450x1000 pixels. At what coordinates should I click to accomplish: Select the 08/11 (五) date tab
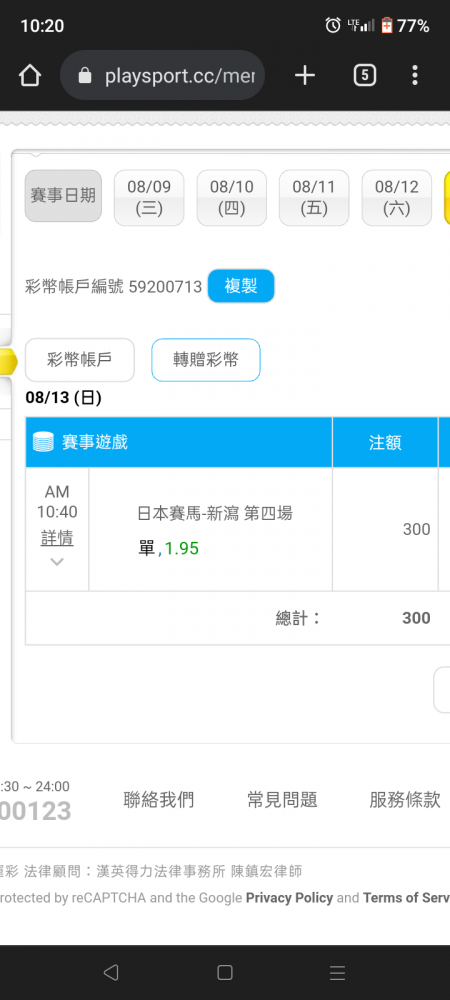pyautogui.click(x=314, y=198)
